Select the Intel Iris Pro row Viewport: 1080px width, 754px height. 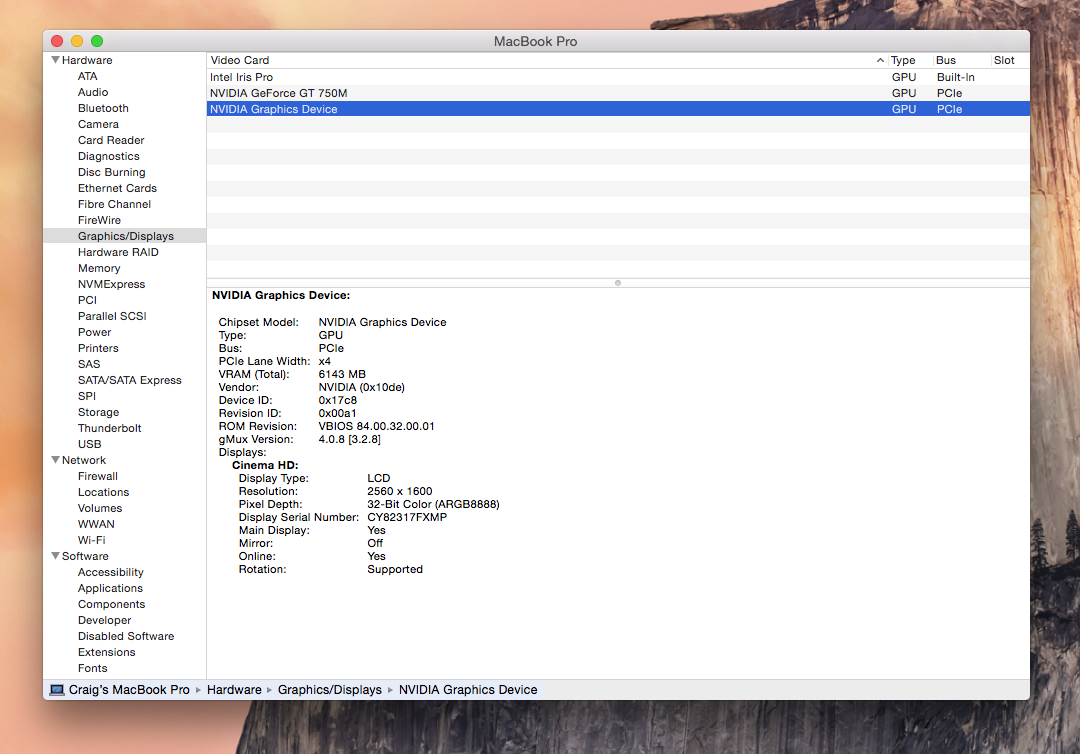[618, 77]
